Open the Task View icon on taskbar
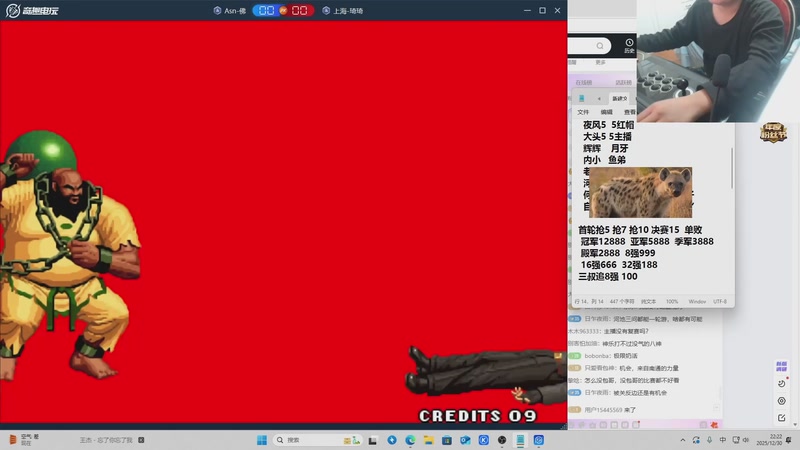 (372, 440)
